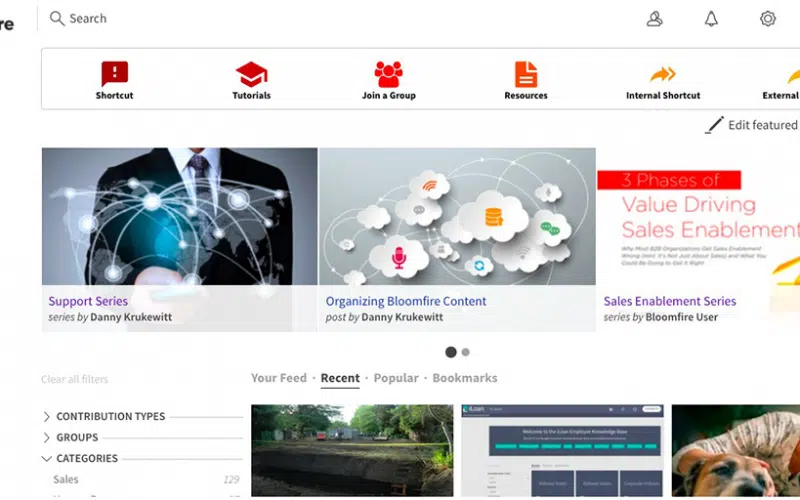800x500 pixels.
Task: Open the Your Feed tab
Action: point(278,378)
